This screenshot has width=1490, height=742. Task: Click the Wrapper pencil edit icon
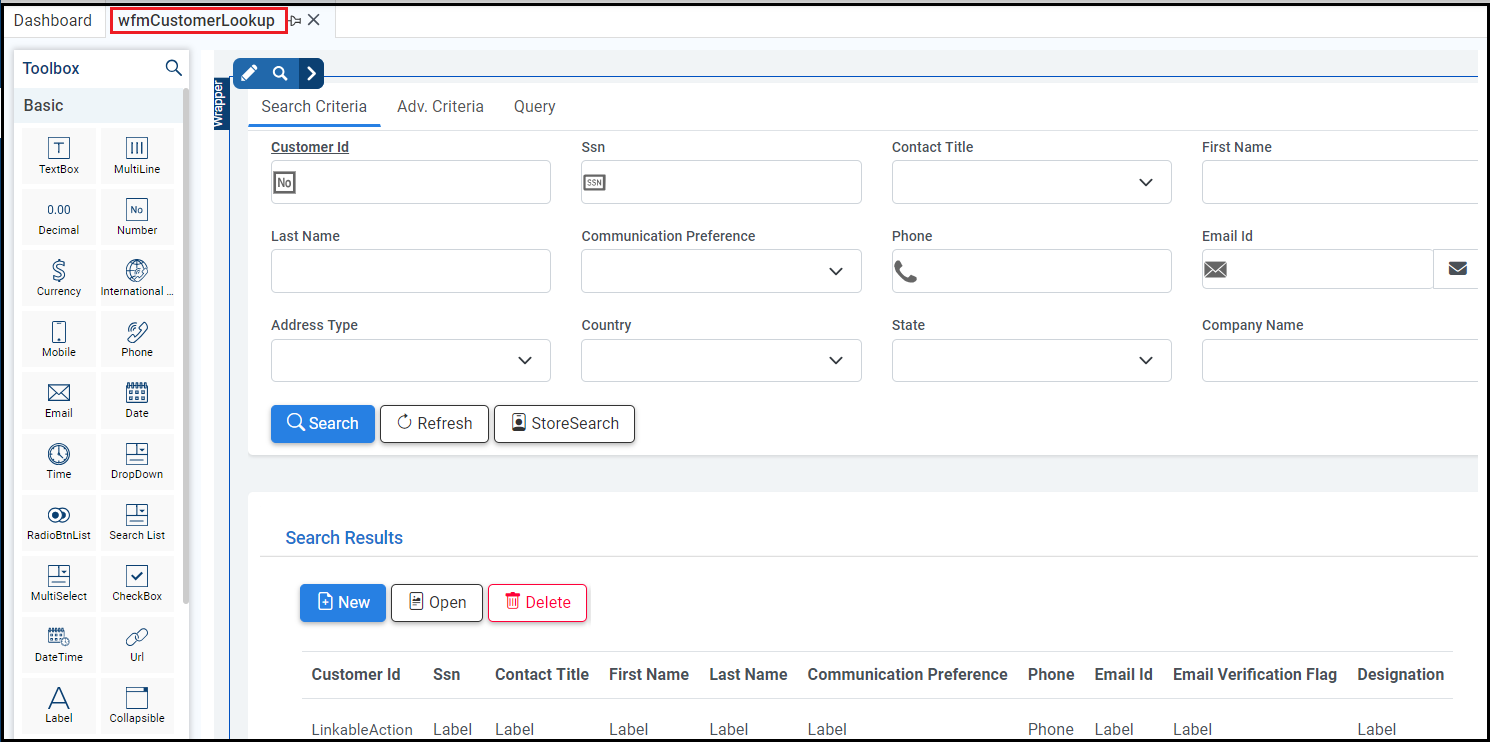coord(249,73)
